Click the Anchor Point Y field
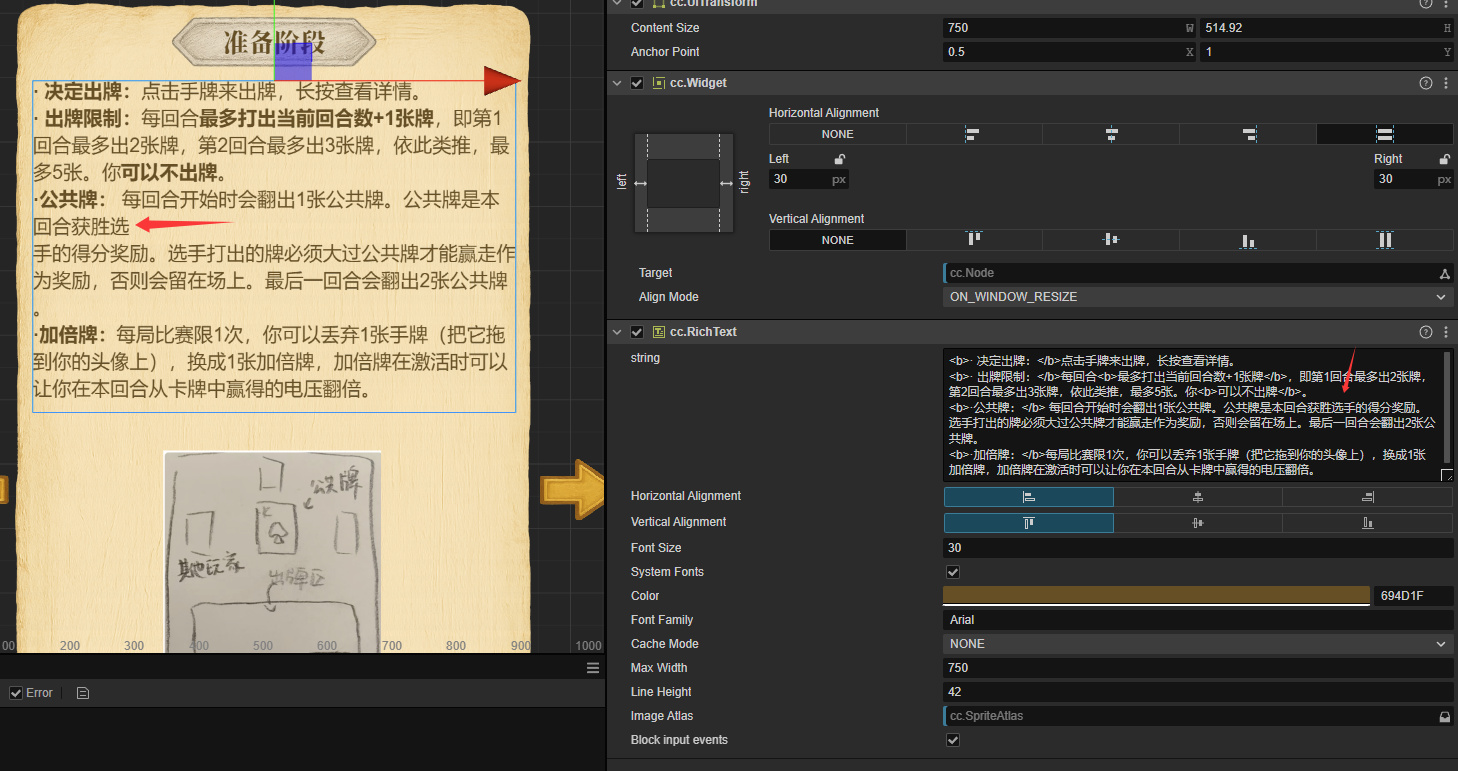This screenshot has height=771, width=1458. [1327, 52]
